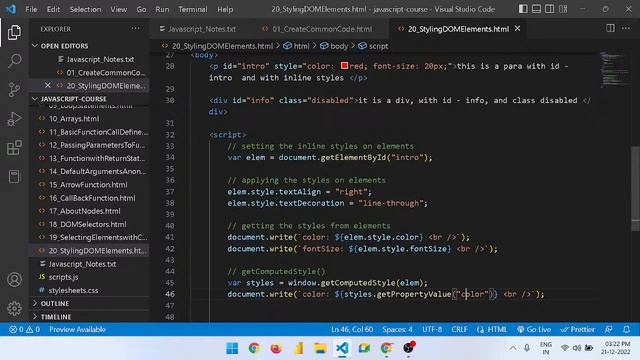Open the Explorer view in activity bar
This screenshot has width=640, height=360.
tap(14, 32)
